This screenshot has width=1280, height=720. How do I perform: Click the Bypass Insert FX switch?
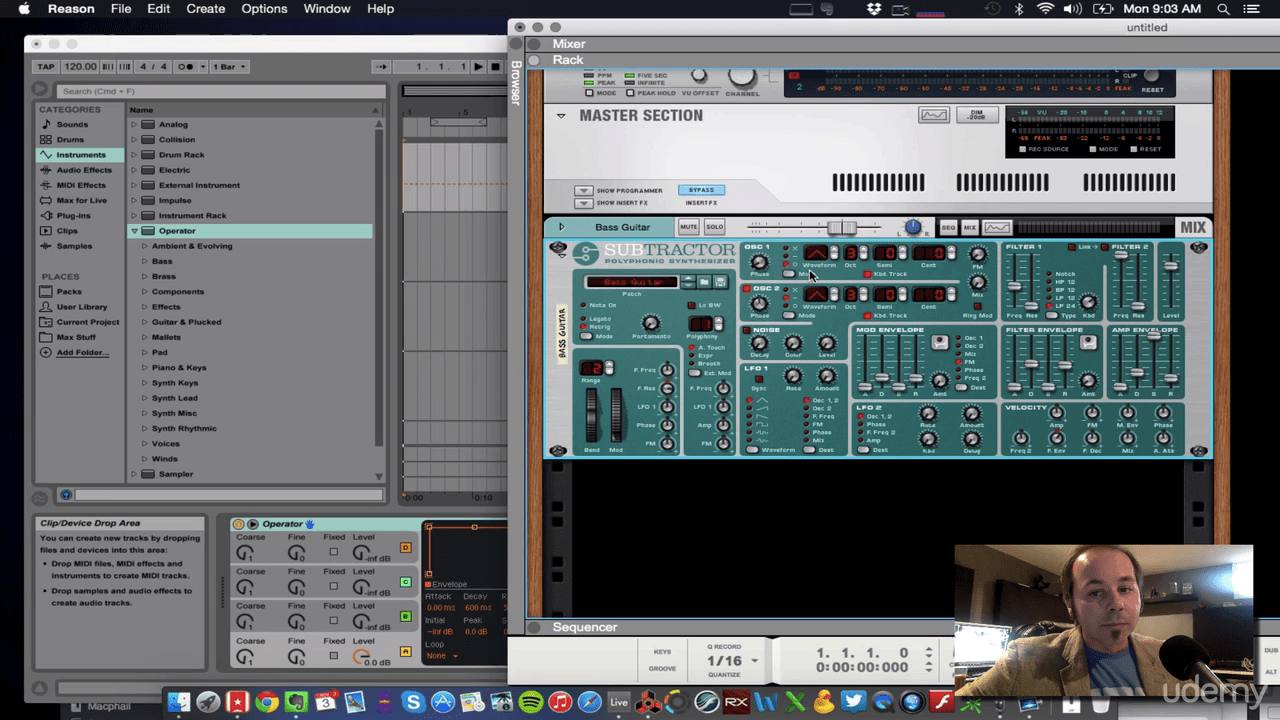700,189
